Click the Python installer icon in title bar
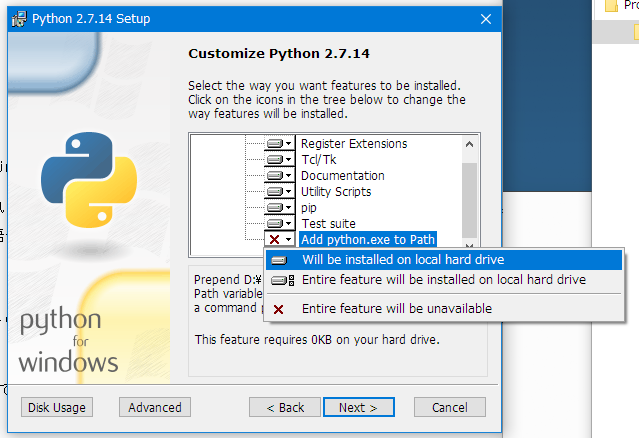 click(19, 19)
